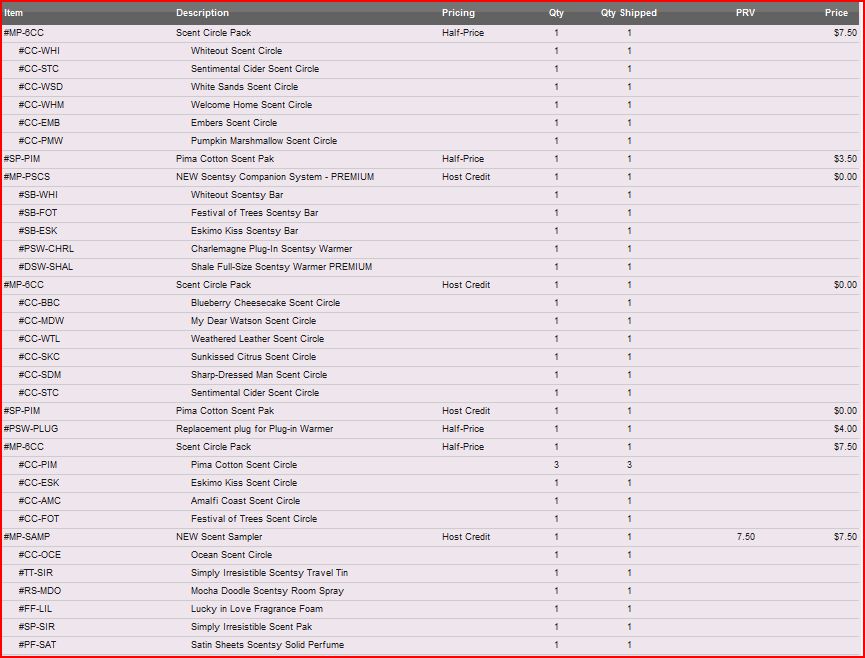Click item code #FF-LIL
The height and width of the screenshot is (658, 865).
(35, 609)
